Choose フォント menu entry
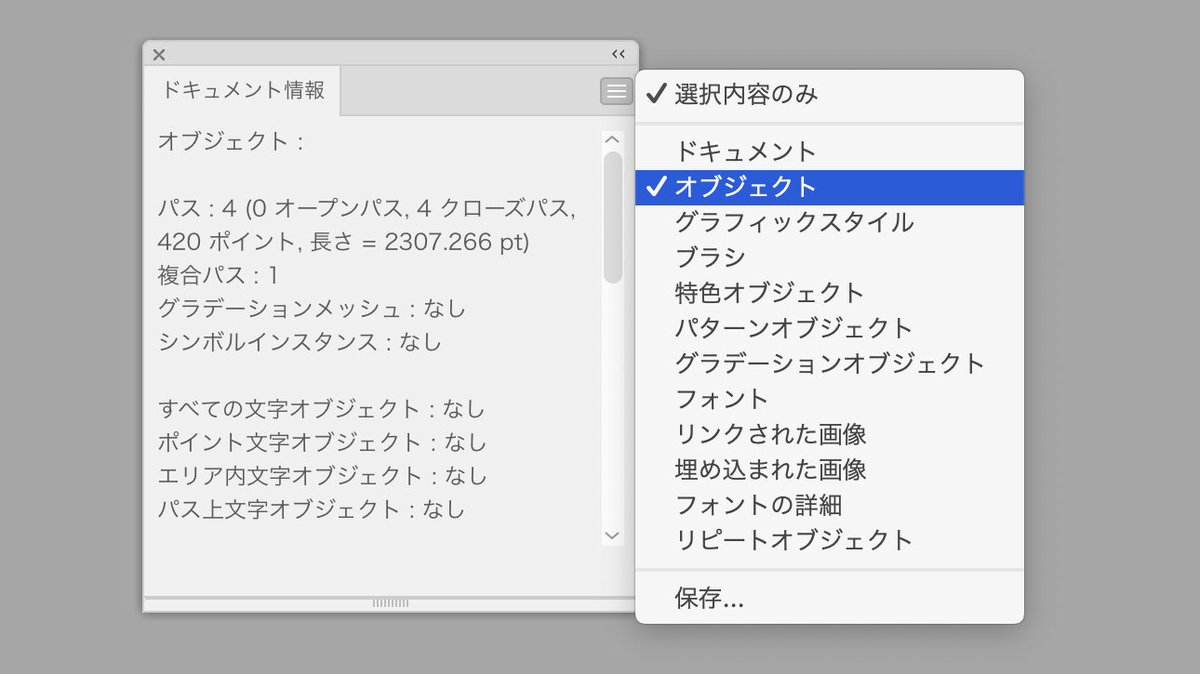 (830, 399)
